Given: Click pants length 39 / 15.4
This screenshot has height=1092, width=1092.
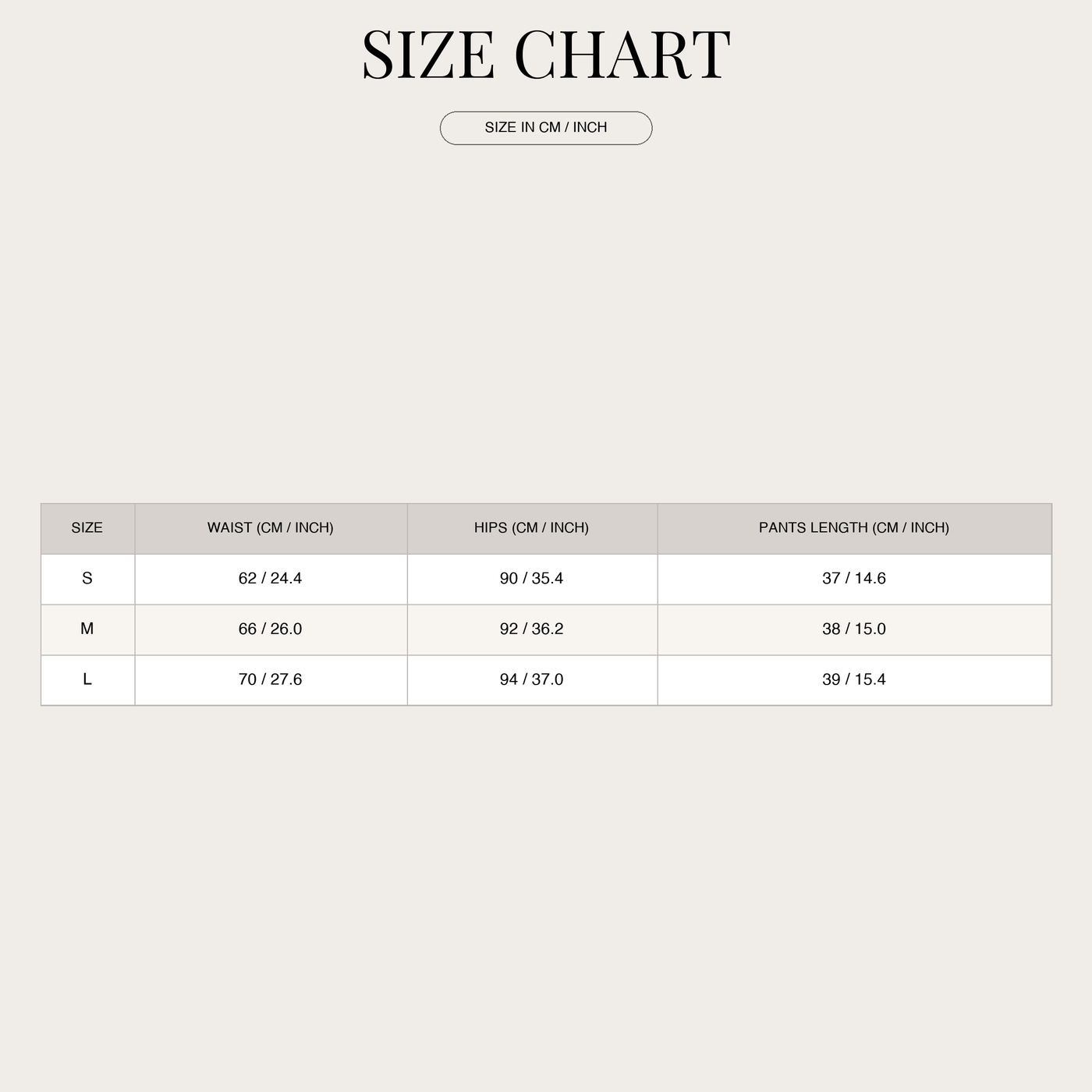Looking at the screenshot, I should (854, 679).
